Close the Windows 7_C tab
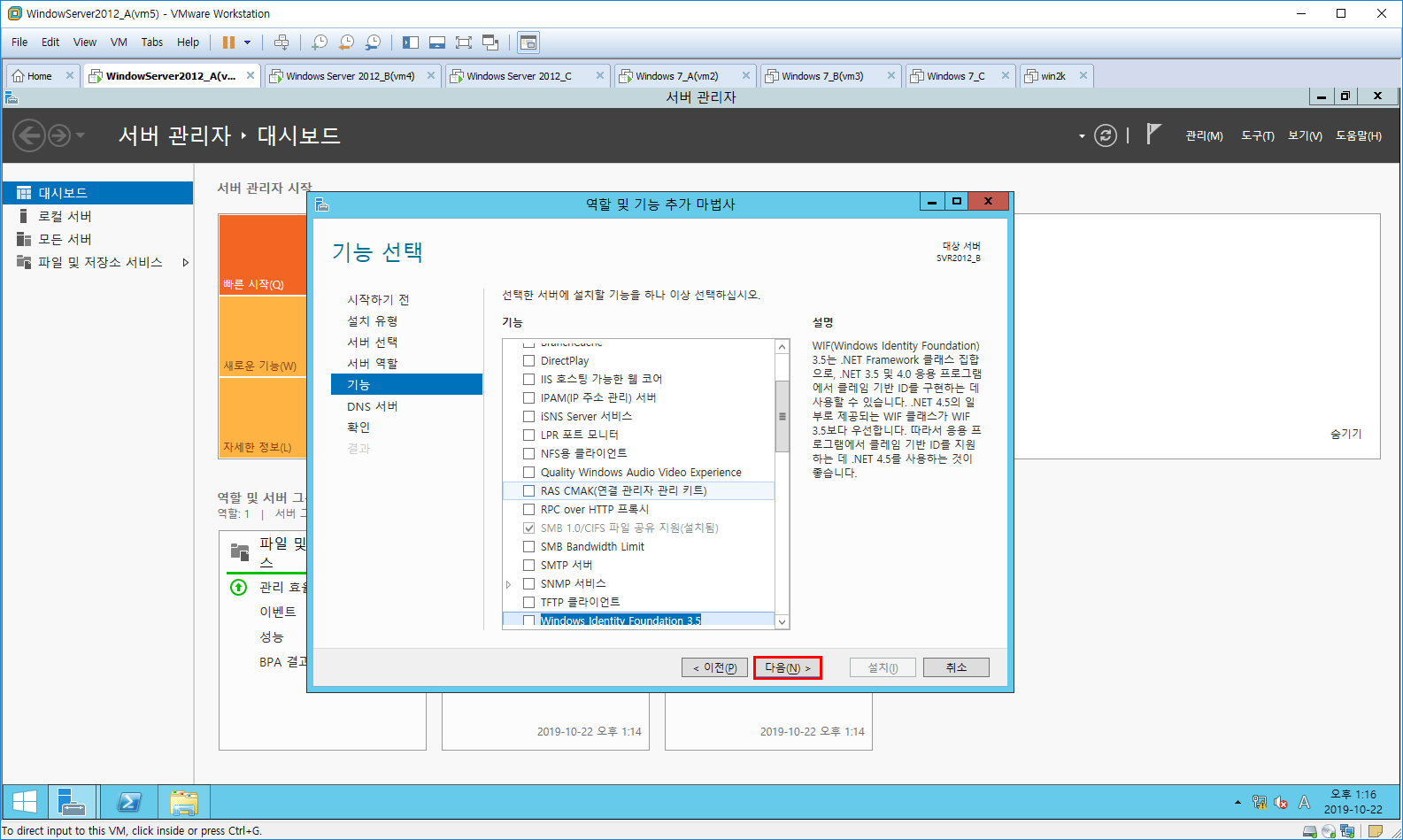Image resolution: width=1403 pixels, height=840 pixels. [x=1006, y=76]
